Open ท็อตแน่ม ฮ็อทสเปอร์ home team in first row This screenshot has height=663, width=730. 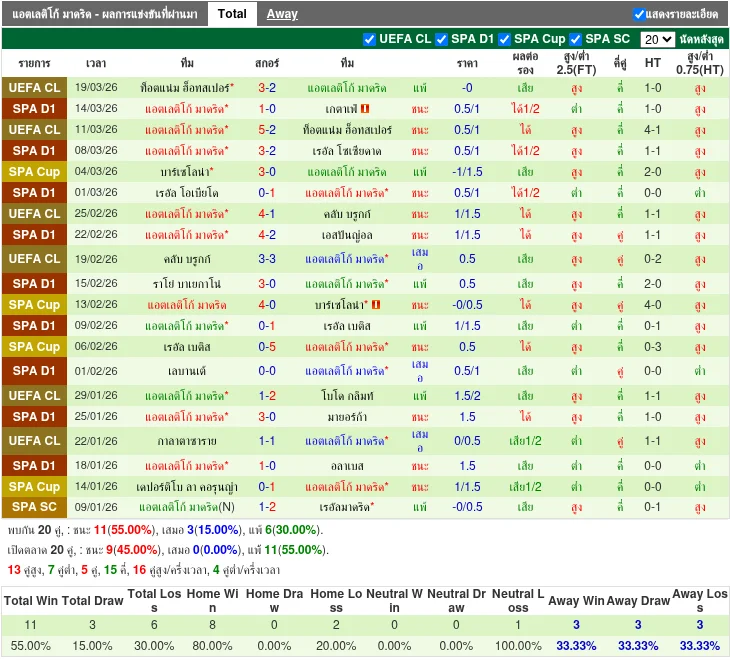click(187, 88)
